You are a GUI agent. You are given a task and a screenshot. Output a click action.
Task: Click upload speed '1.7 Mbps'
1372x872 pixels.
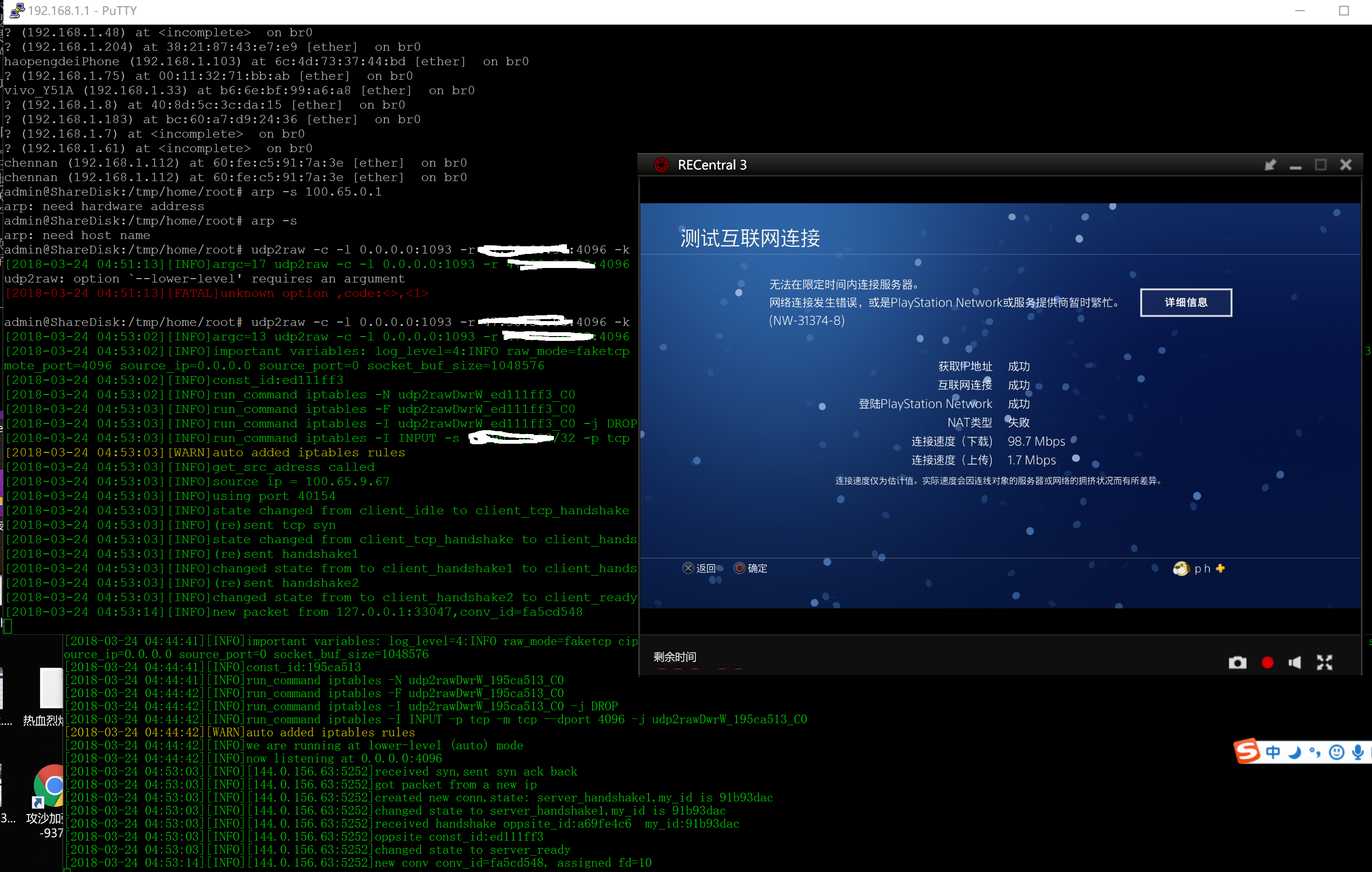1031,460
